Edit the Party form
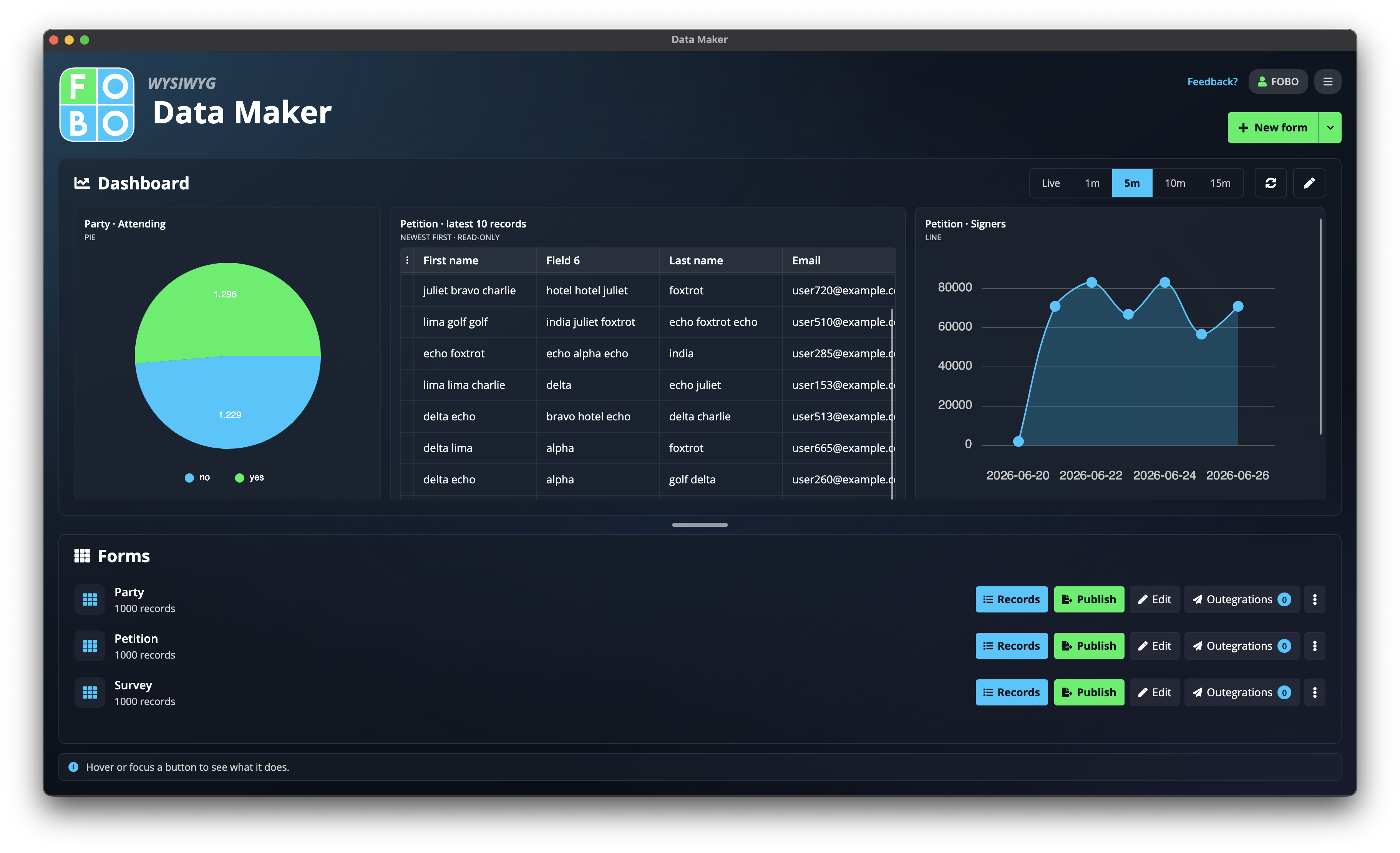 click(1154, 599)
